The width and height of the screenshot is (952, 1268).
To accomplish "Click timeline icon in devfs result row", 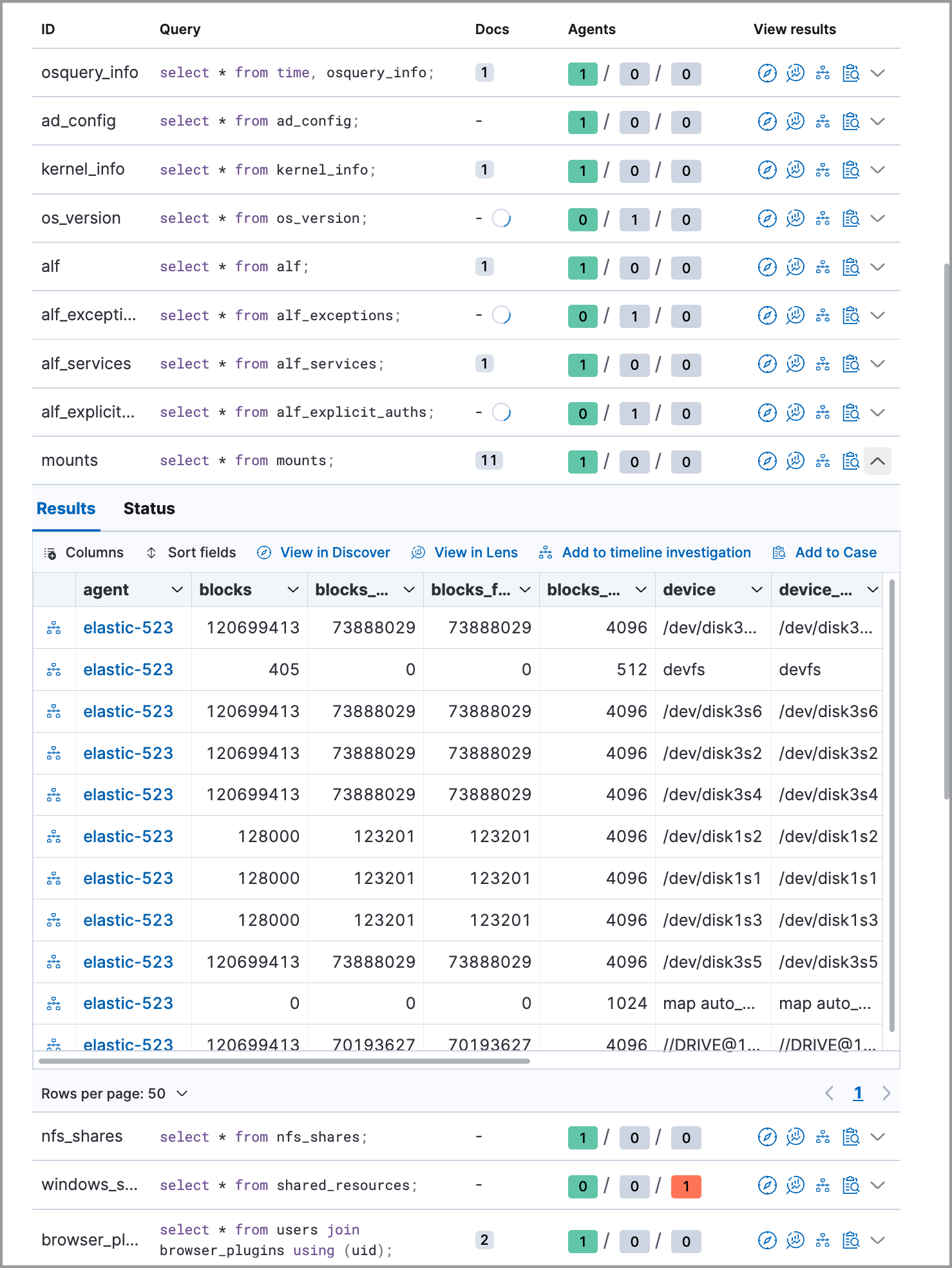I will pyautogui.click(x=54, y=670).
